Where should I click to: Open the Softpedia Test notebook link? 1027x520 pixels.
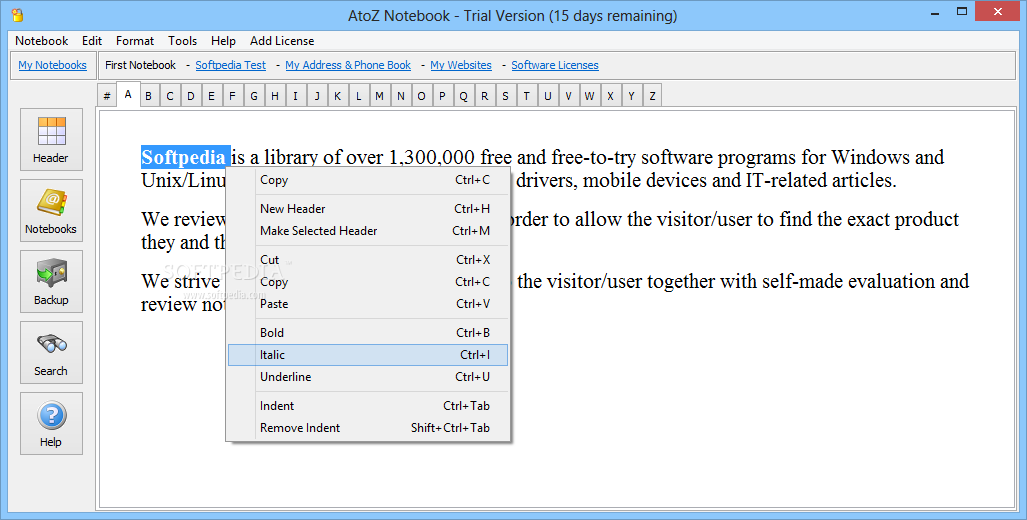(x=231, y=65)
